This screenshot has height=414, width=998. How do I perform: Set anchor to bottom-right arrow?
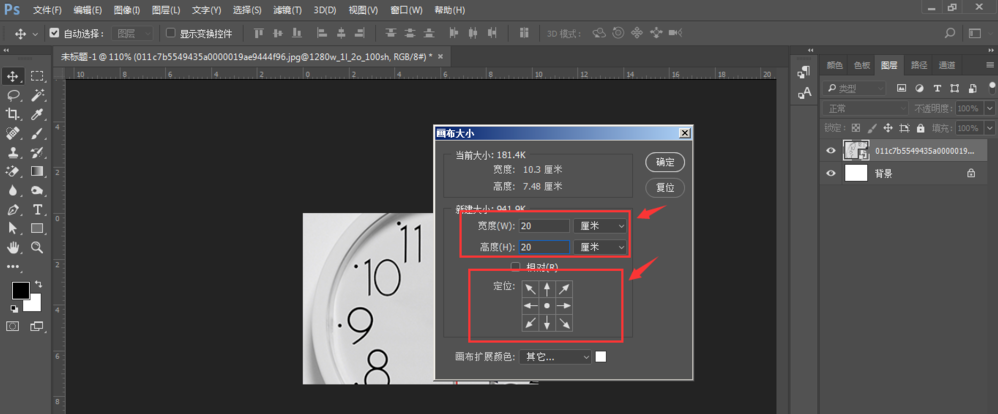pyautogui.click(x=564, y=324)
